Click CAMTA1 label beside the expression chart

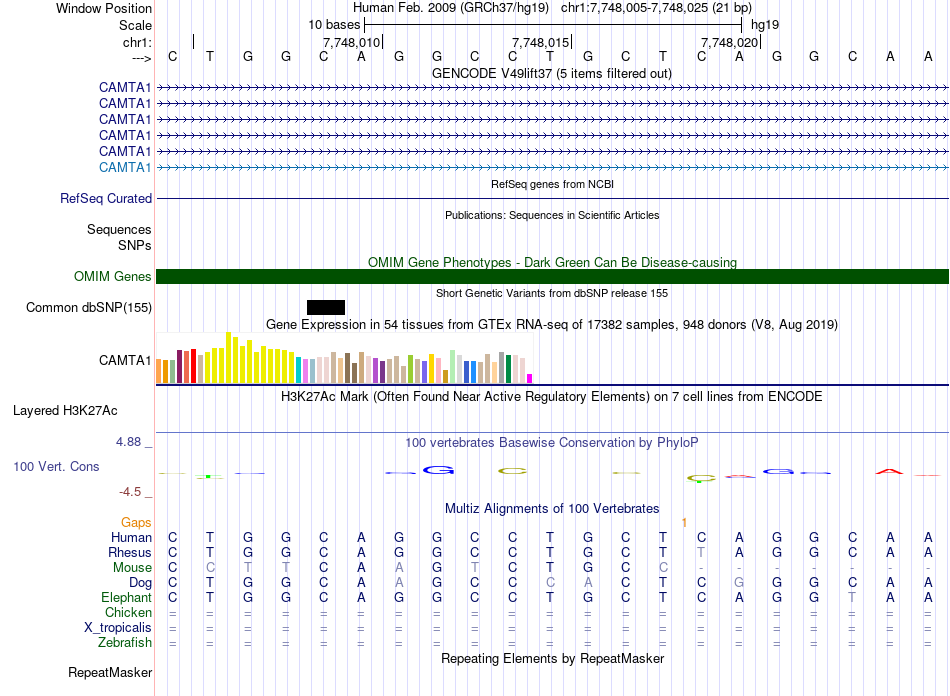(125, 360)
